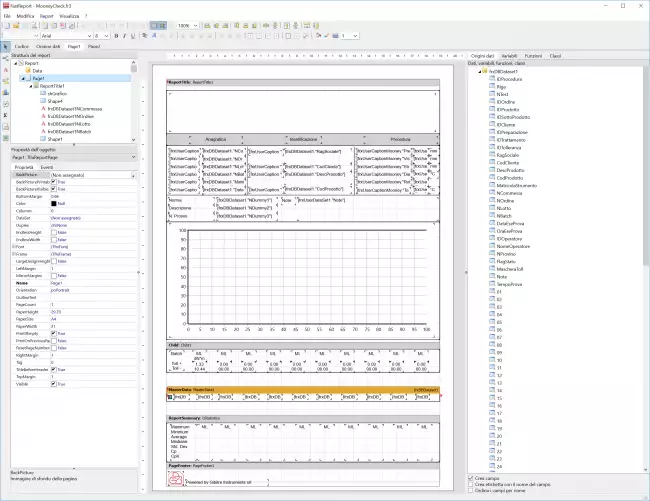Click the frxDBDataset1 dataset icon
Screen dimensions: 650x501
[485, 72]
